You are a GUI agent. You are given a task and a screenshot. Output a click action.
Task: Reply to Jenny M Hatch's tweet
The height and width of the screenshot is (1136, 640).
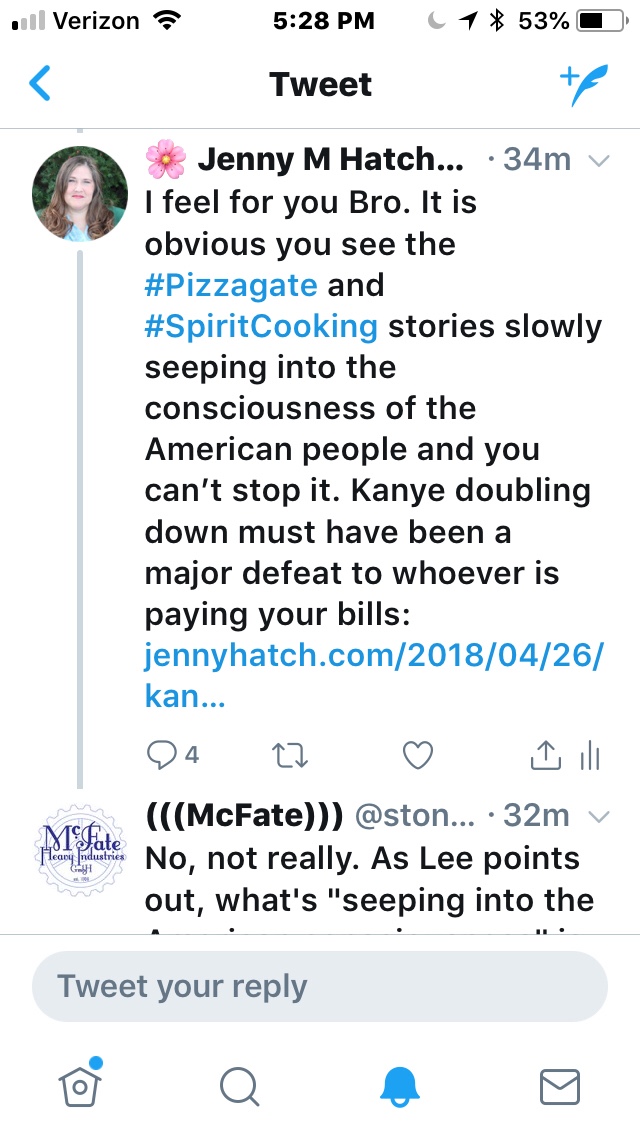(162, 755)
